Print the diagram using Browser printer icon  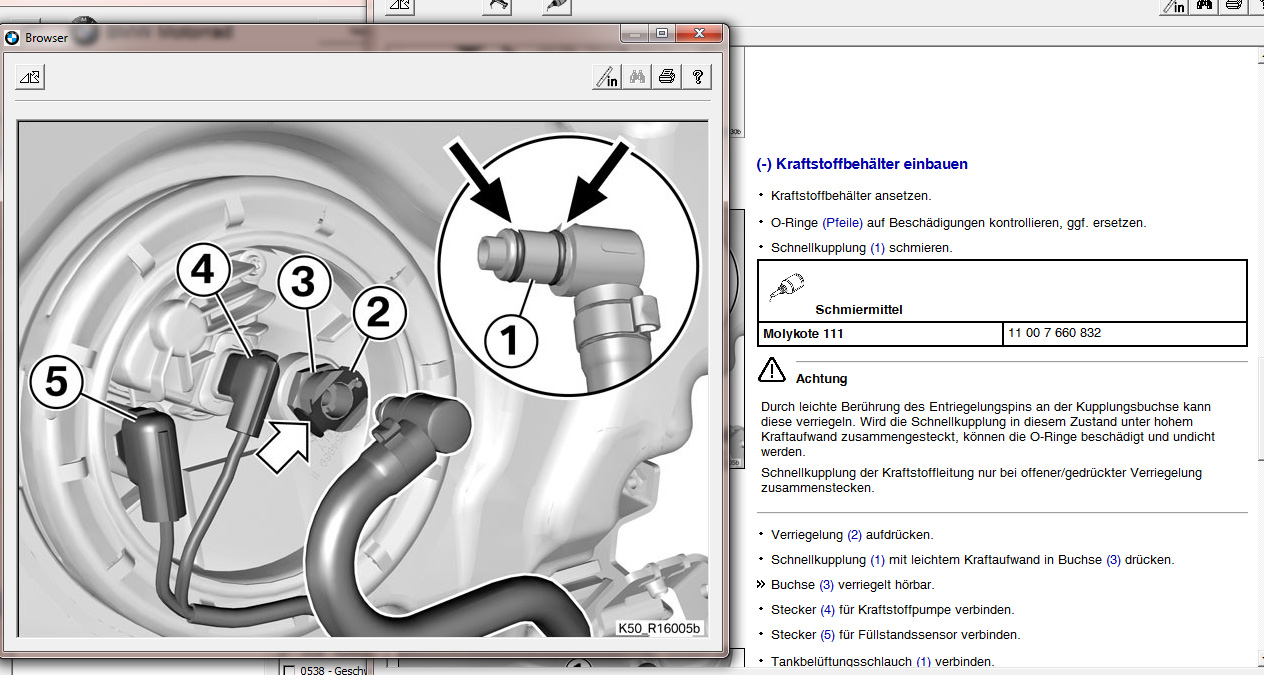(667, 77)
